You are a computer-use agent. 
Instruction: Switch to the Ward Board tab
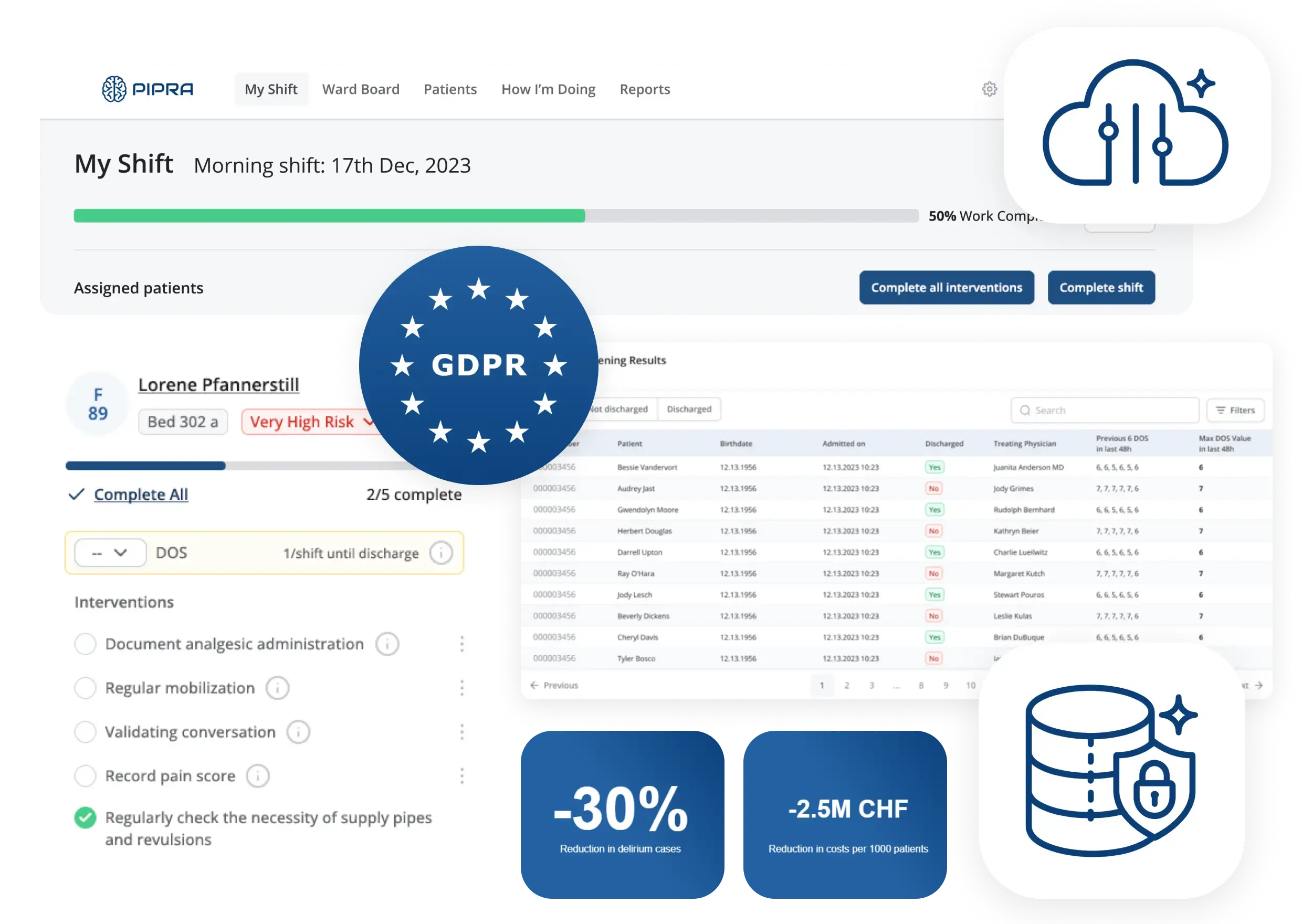pyautogui.click(x=361, y=89)
